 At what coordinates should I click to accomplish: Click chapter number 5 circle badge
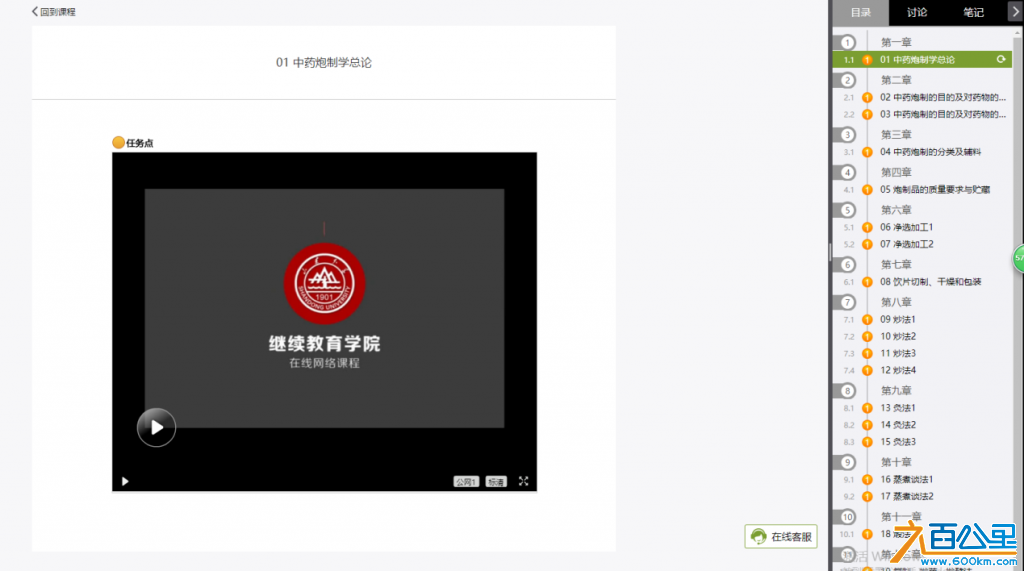tap(847, 210)
